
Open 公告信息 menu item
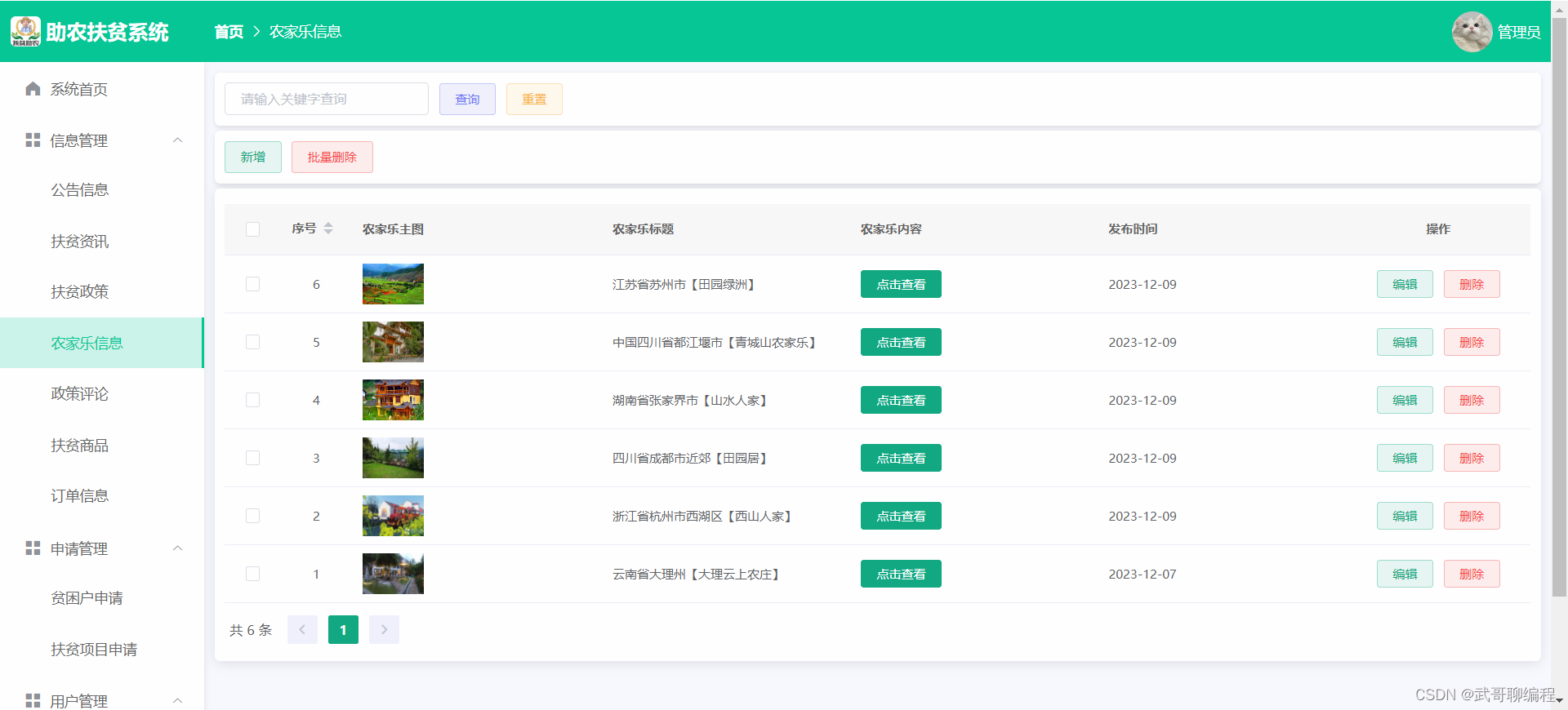102,190
